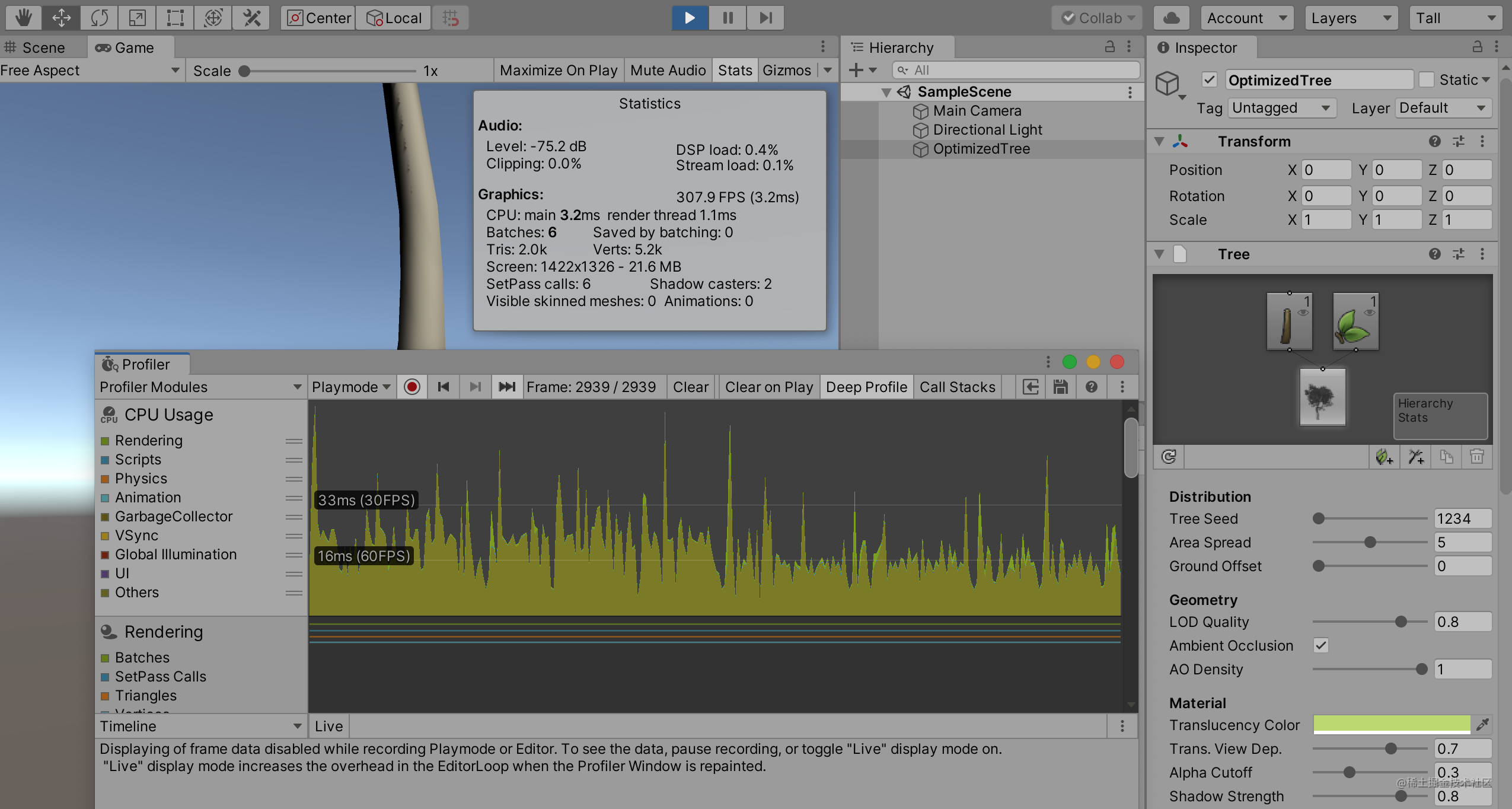Select the Hierarchy tab

(x=898, y=47)
